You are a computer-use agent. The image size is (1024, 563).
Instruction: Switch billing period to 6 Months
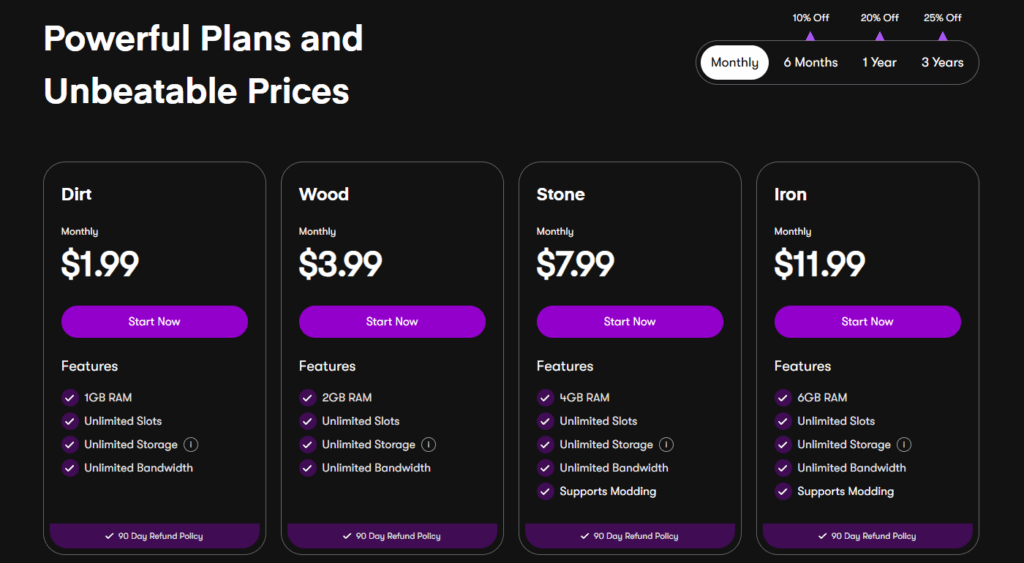point(810,63)
